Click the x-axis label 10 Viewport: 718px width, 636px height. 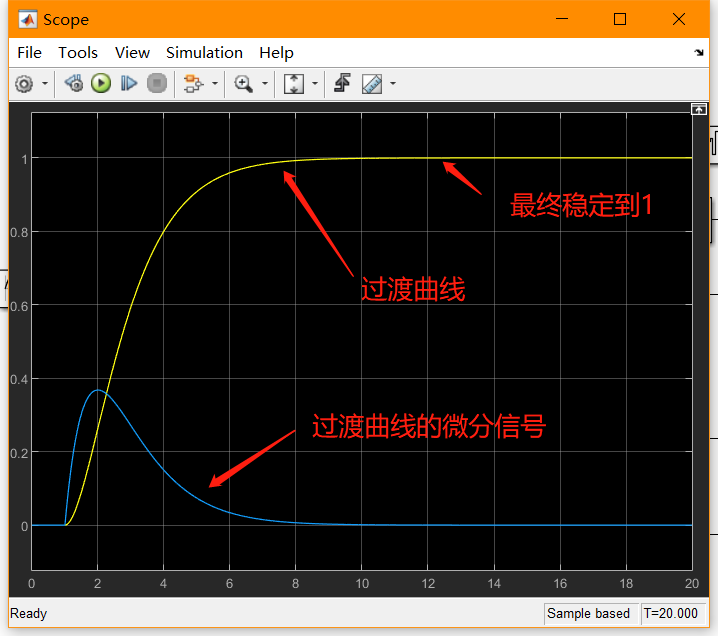pos(362,584)
